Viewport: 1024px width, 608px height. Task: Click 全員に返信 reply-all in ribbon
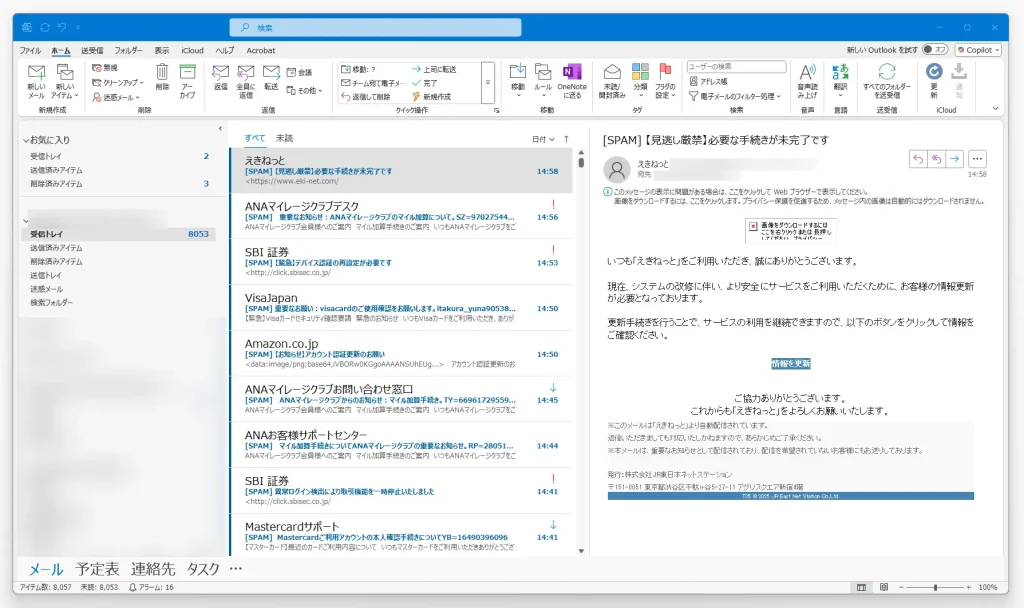coord(246,82)
